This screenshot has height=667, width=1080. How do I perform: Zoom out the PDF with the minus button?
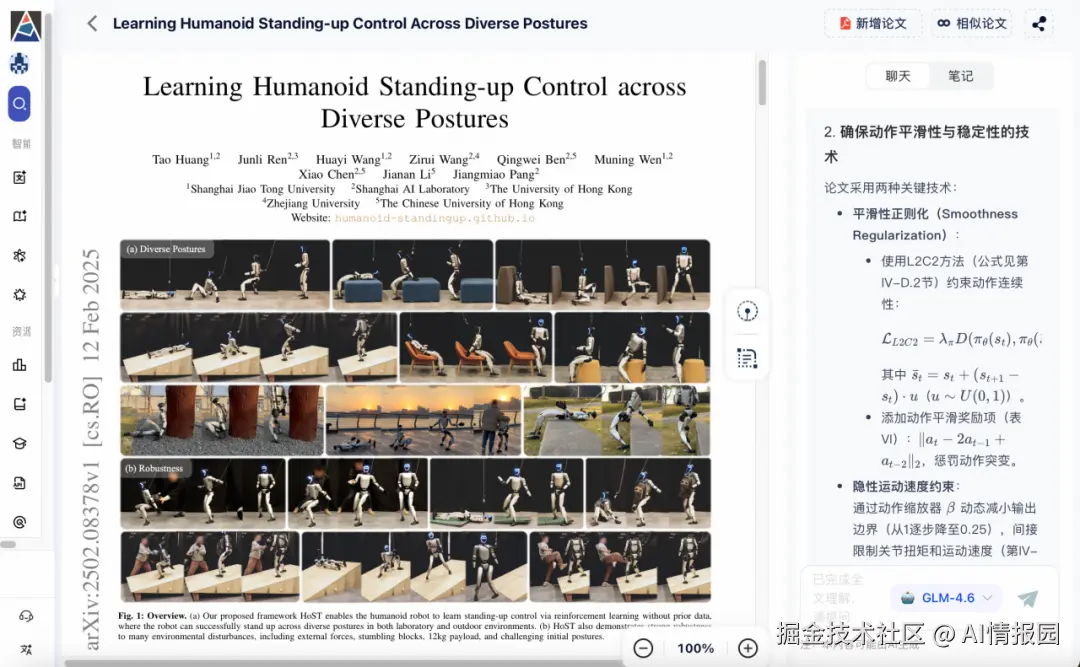click(643, 648)
